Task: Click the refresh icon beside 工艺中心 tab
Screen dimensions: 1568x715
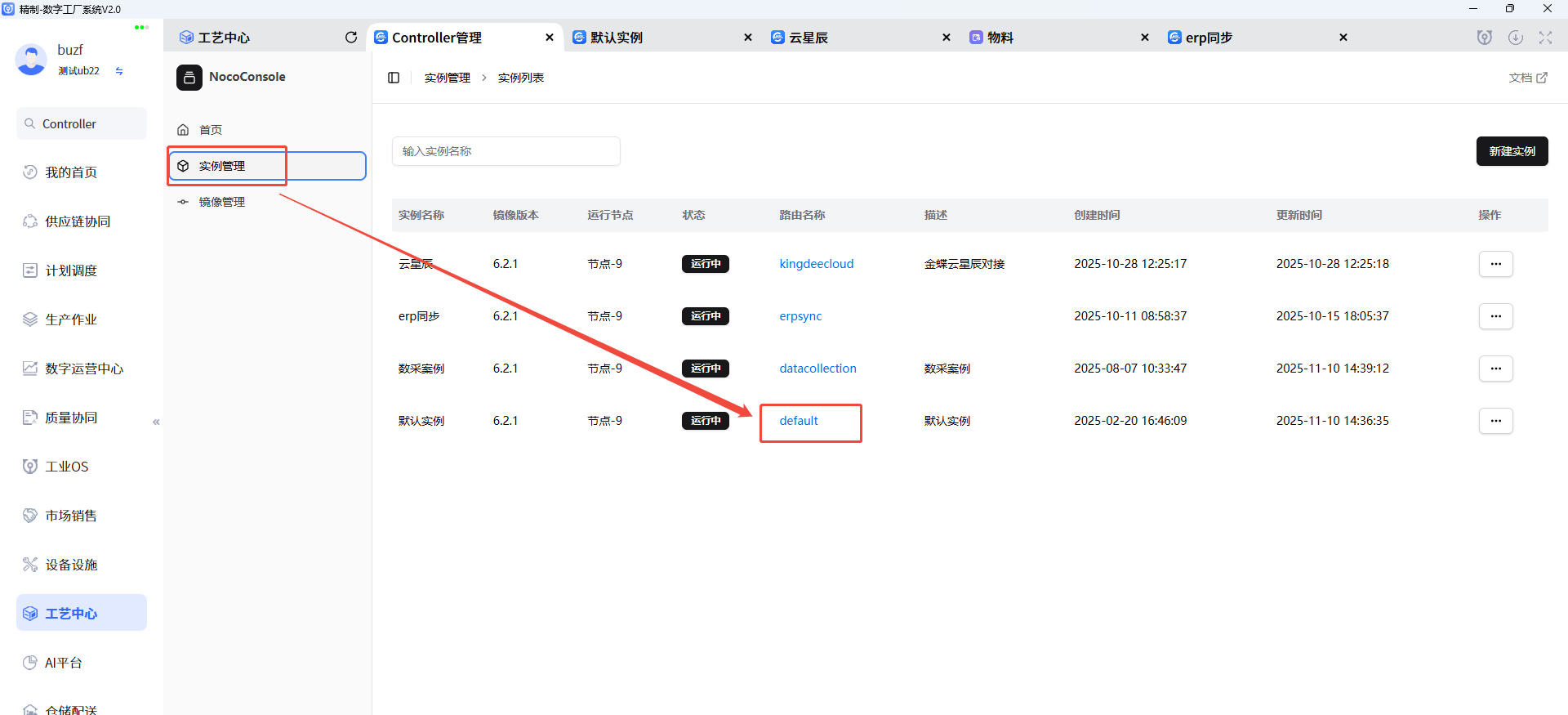Action: (351, 38)
